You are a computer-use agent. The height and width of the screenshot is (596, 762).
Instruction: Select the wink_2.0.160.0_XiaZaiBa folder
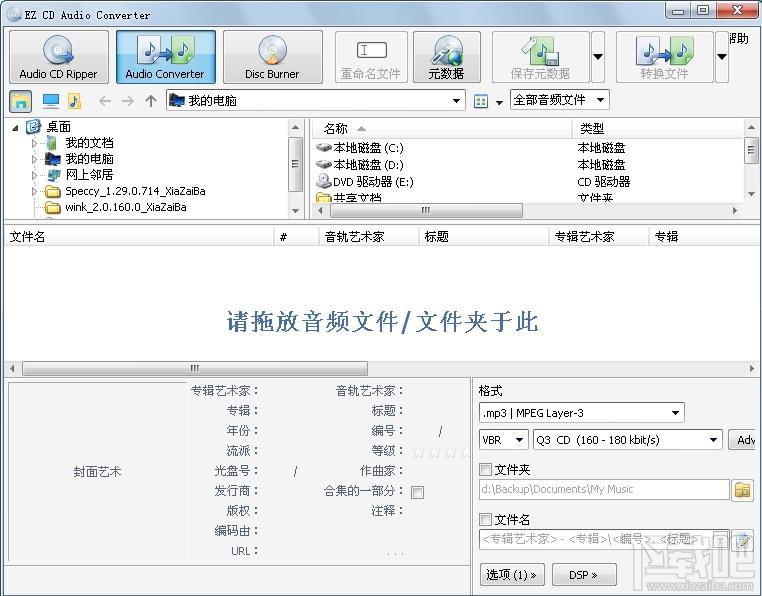tap(126, 207)
